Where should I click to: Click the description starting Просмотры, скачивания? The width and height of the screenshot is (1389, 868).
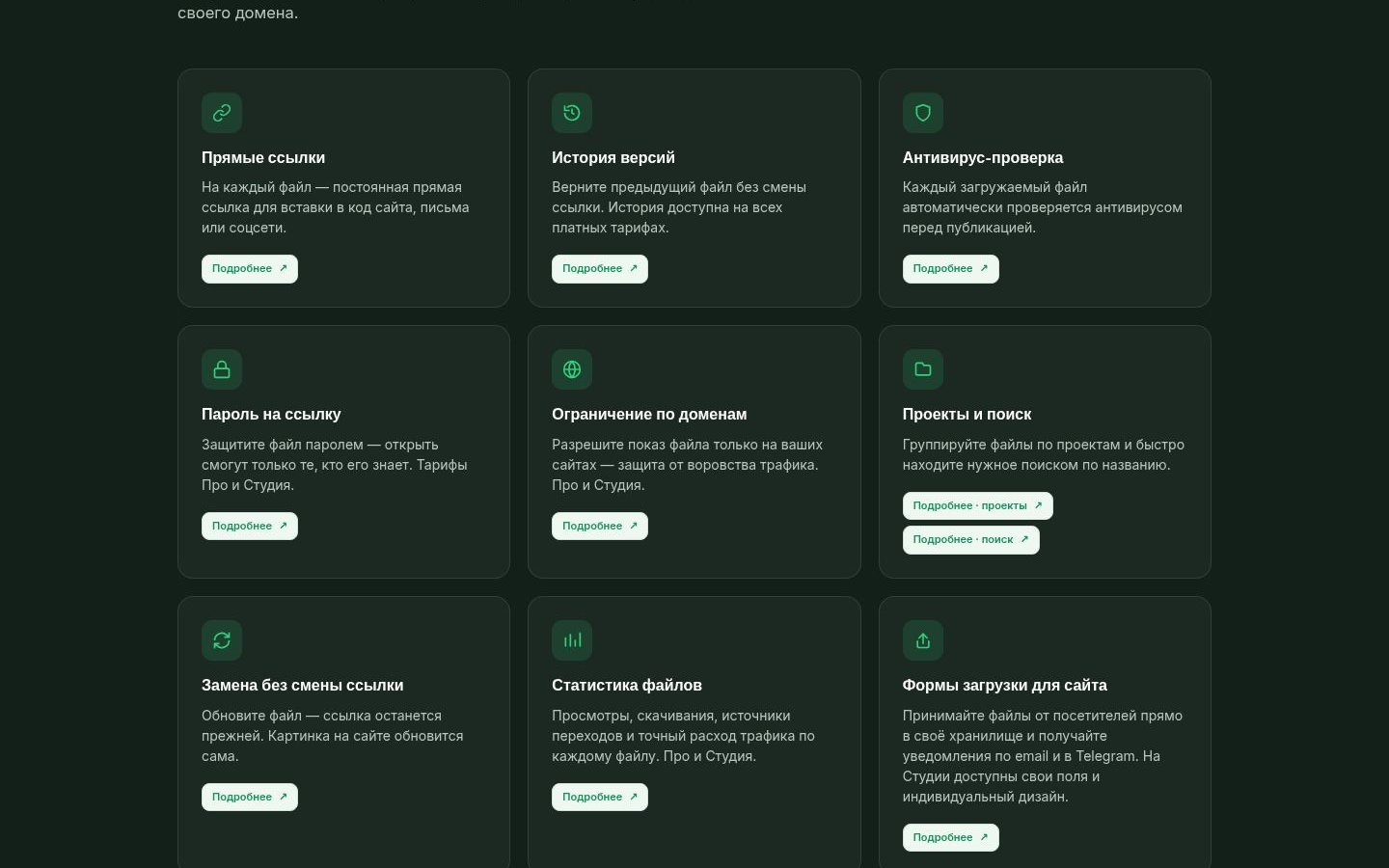(x=684, y=736)
